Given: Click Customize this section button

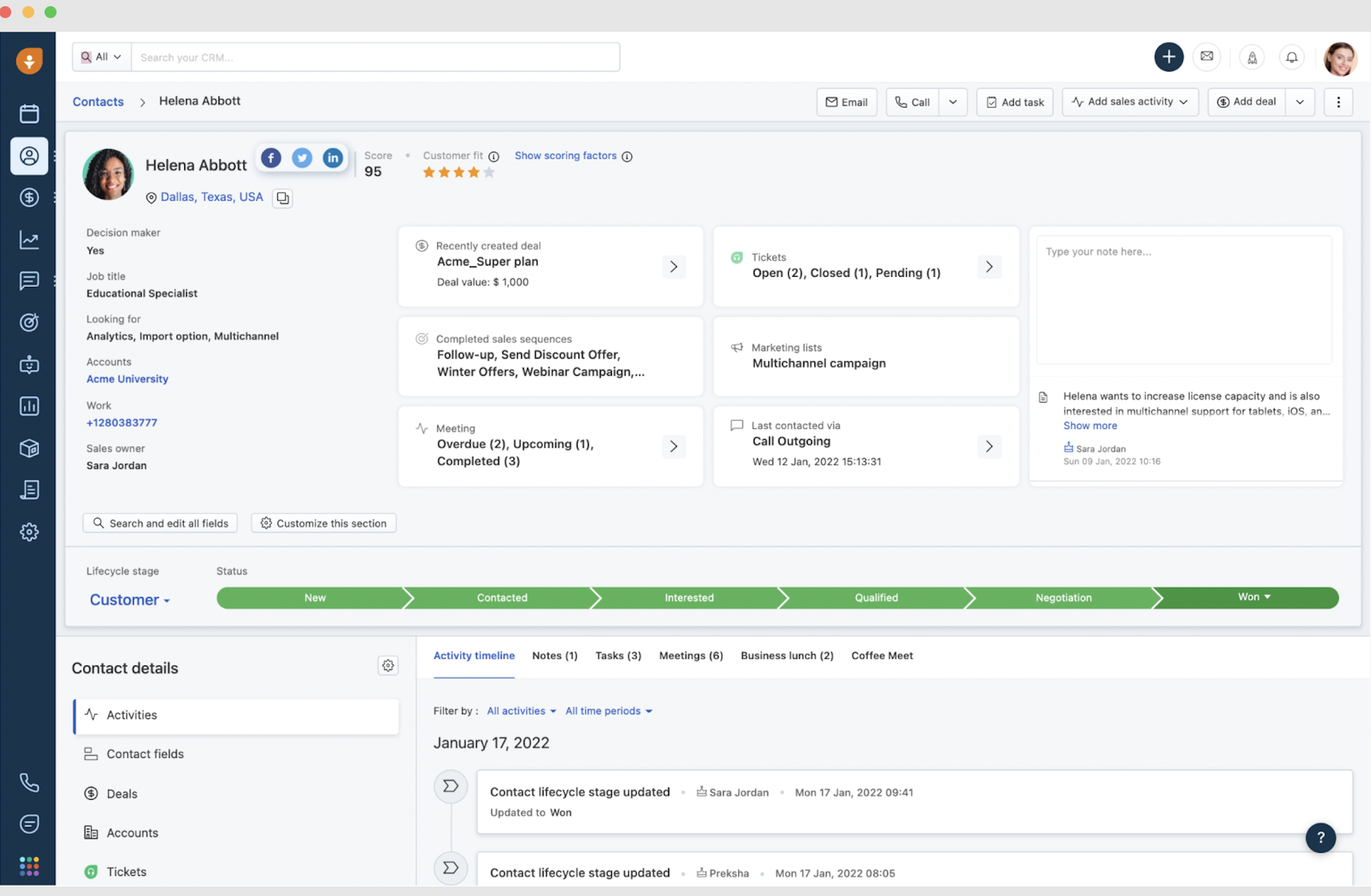Looking at the screenshot, I should pyautogui.click(x=324, y=524).
